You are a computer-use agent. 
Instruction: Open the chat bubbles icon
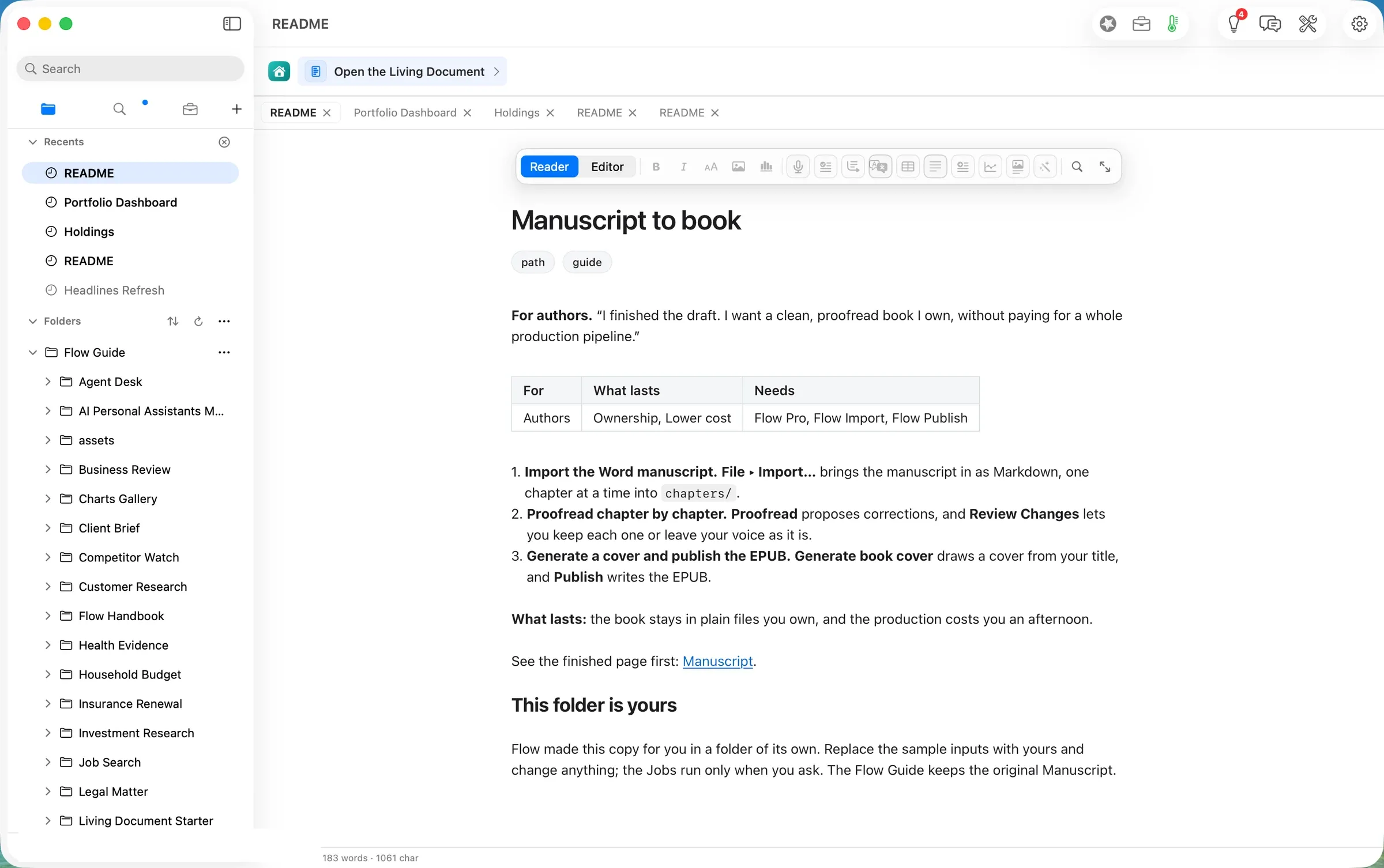point(1270,24)
